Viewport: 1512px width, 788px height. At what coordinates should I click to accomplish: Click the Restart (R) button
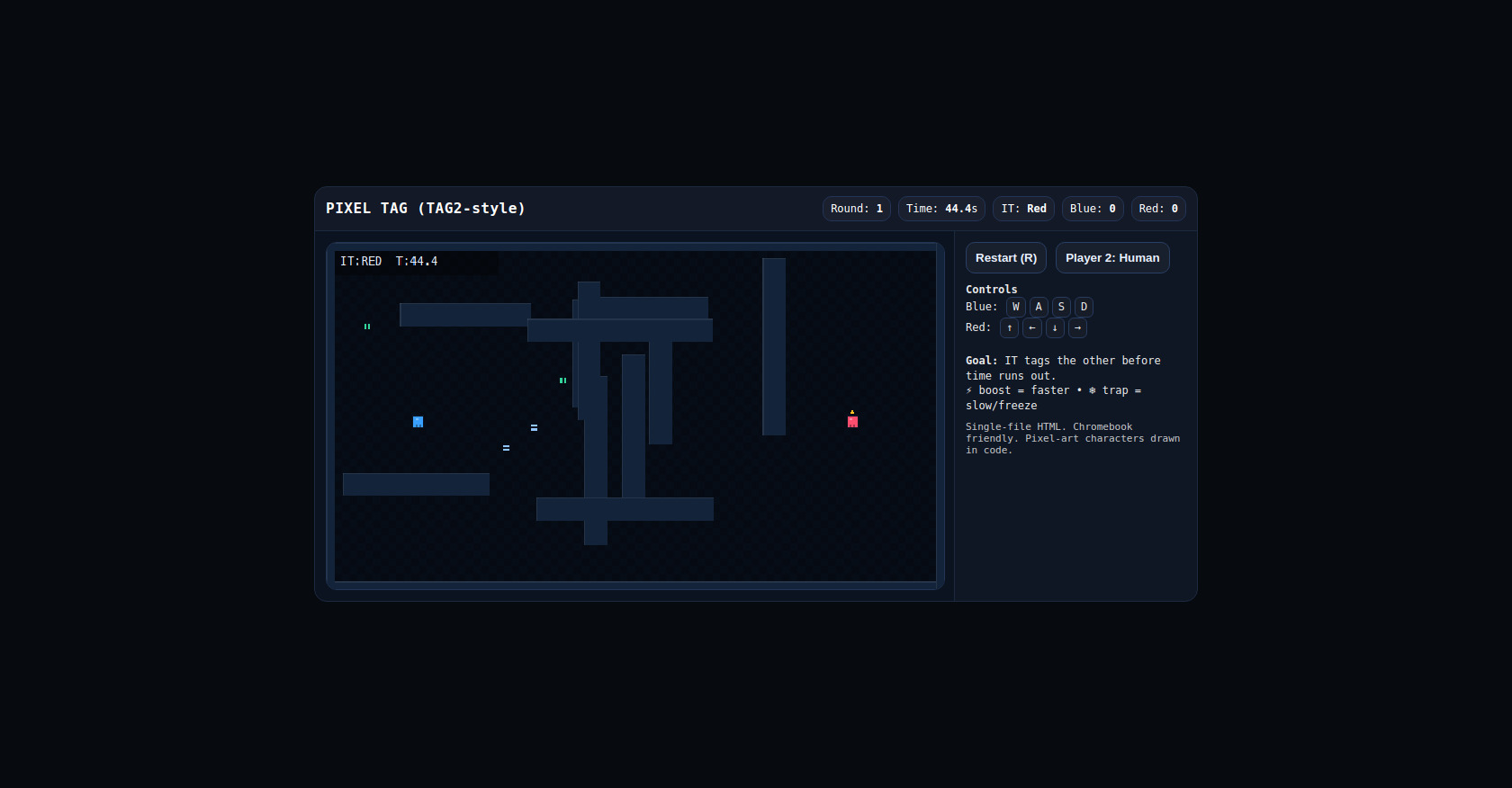point(1005,258)
